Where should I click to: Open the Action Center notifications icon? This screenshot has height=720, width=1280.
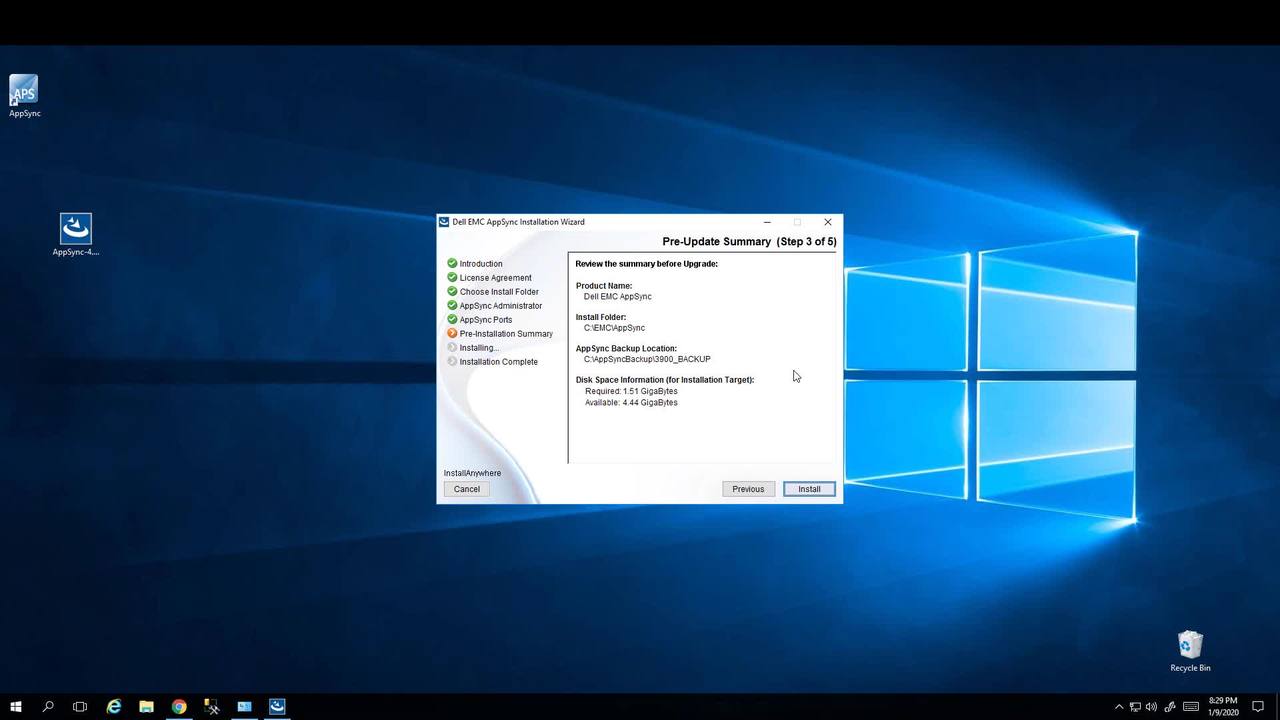1259,707
